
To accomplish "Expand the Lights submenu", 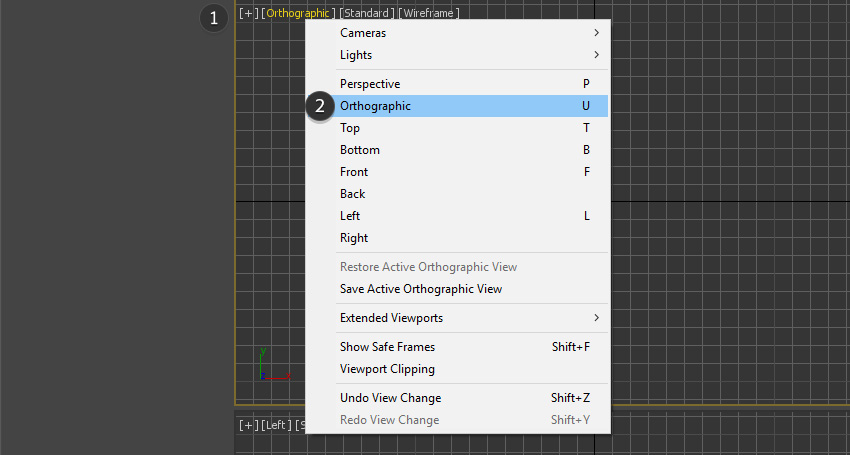I will point(356,55).
